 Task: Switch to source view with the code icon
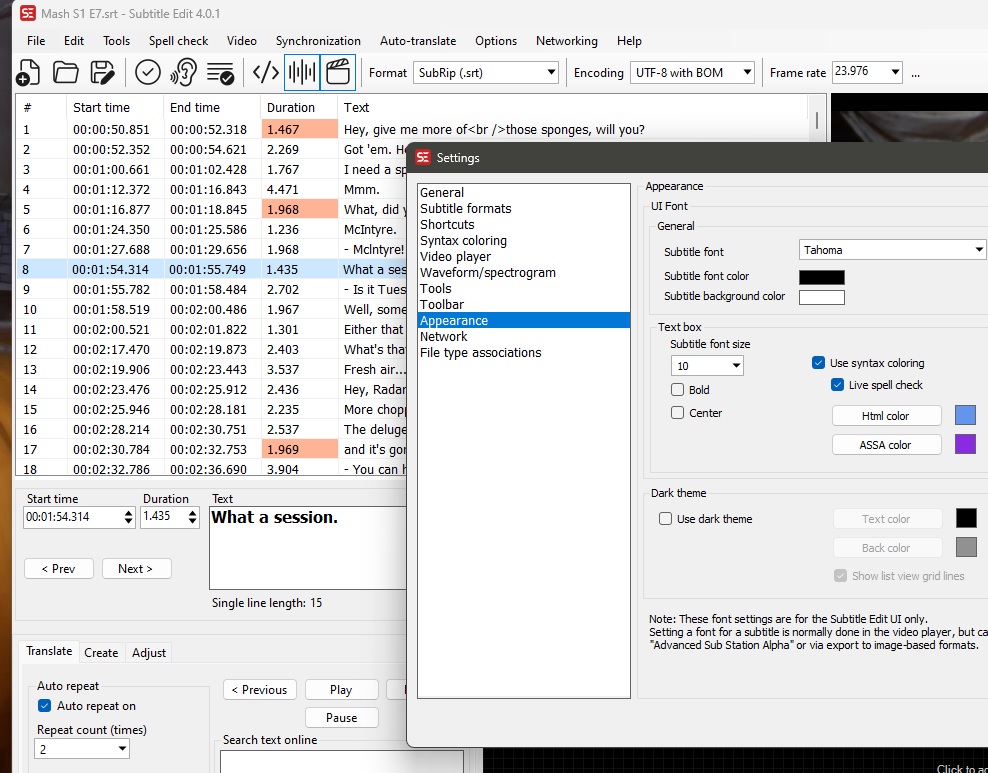(265, 72)
